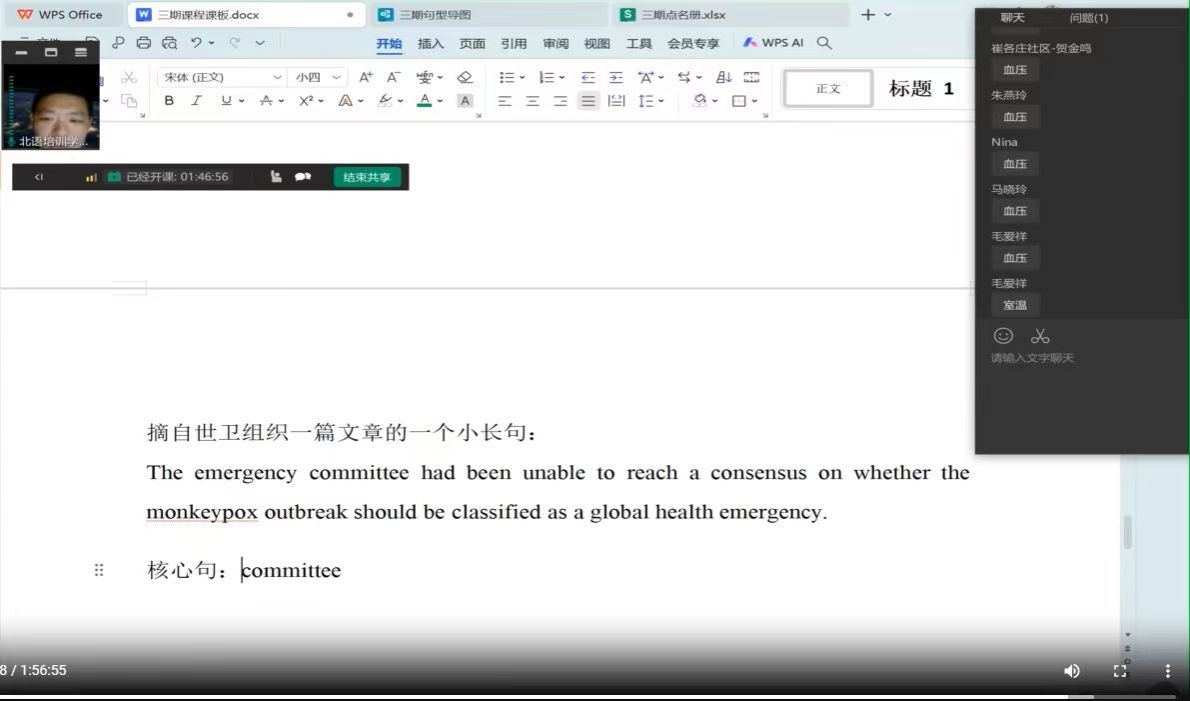This screenshot has height=701, width=1190.
Task: Toggle bold formatting in the ribbon
Action: tap(169, 101)
